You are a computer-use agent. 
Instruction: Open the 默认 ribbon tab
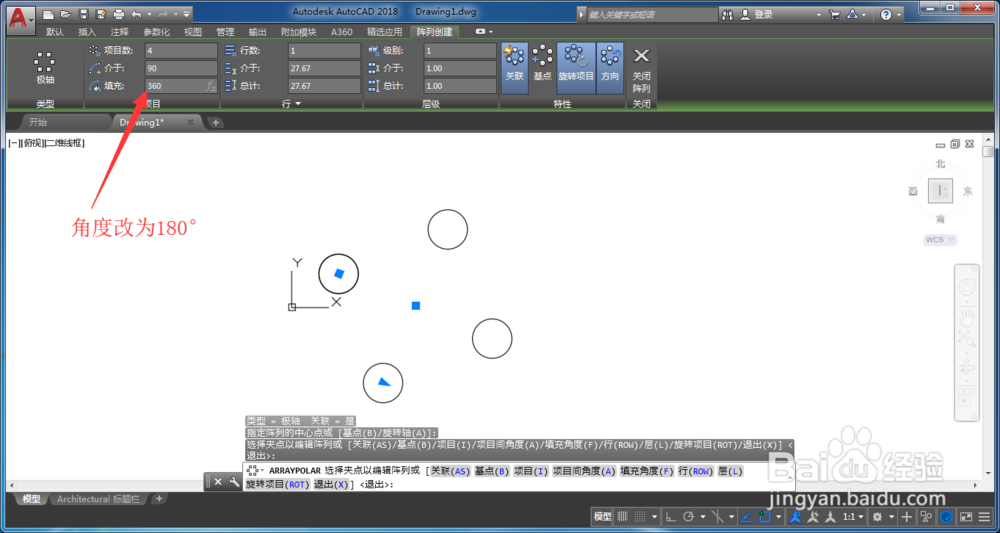tap(55, 32)
